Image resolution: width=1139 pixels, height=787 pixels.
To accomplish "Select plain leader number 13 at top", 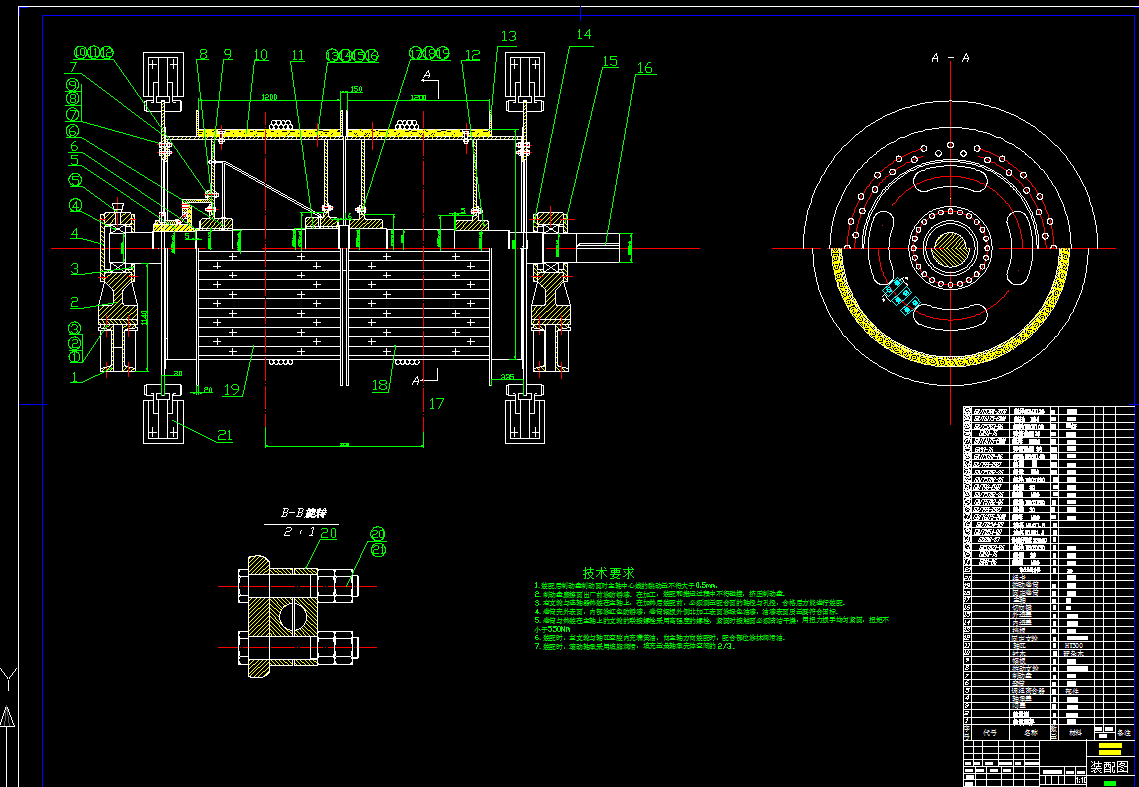I will tap(508, 36).
